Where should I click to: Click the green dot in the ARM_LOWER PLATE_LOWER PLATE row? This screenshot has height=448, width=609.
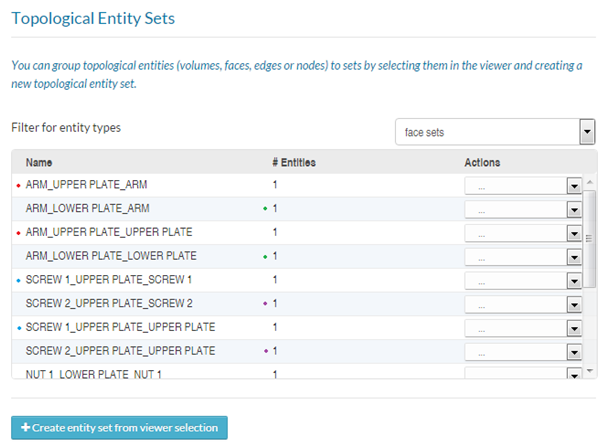click(x=265, y=256)
